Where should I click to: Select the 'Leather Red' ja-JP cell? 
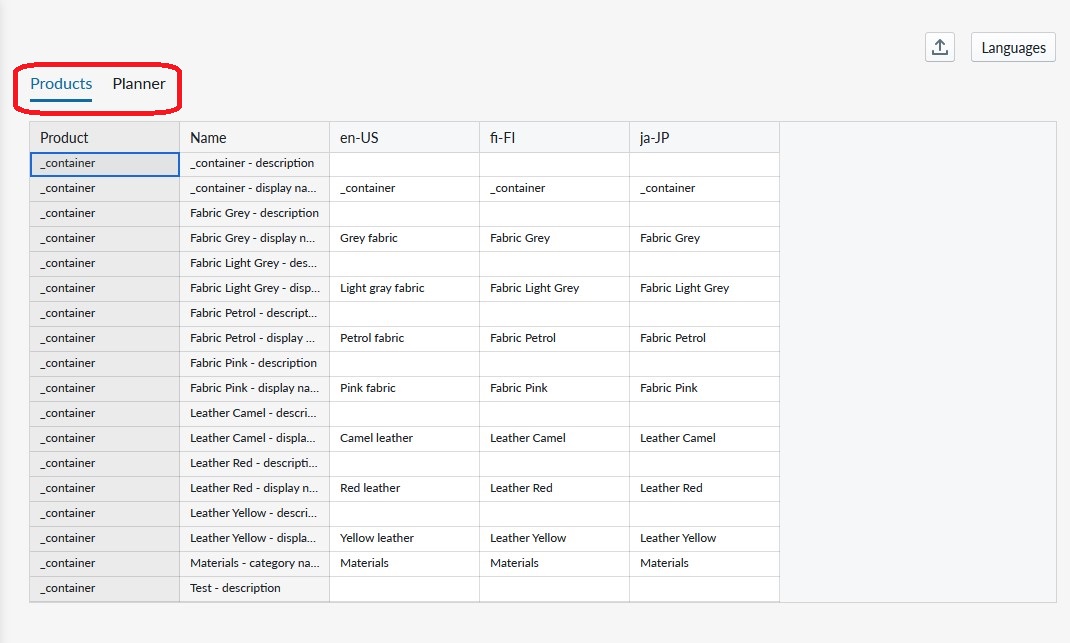[704, 489]
